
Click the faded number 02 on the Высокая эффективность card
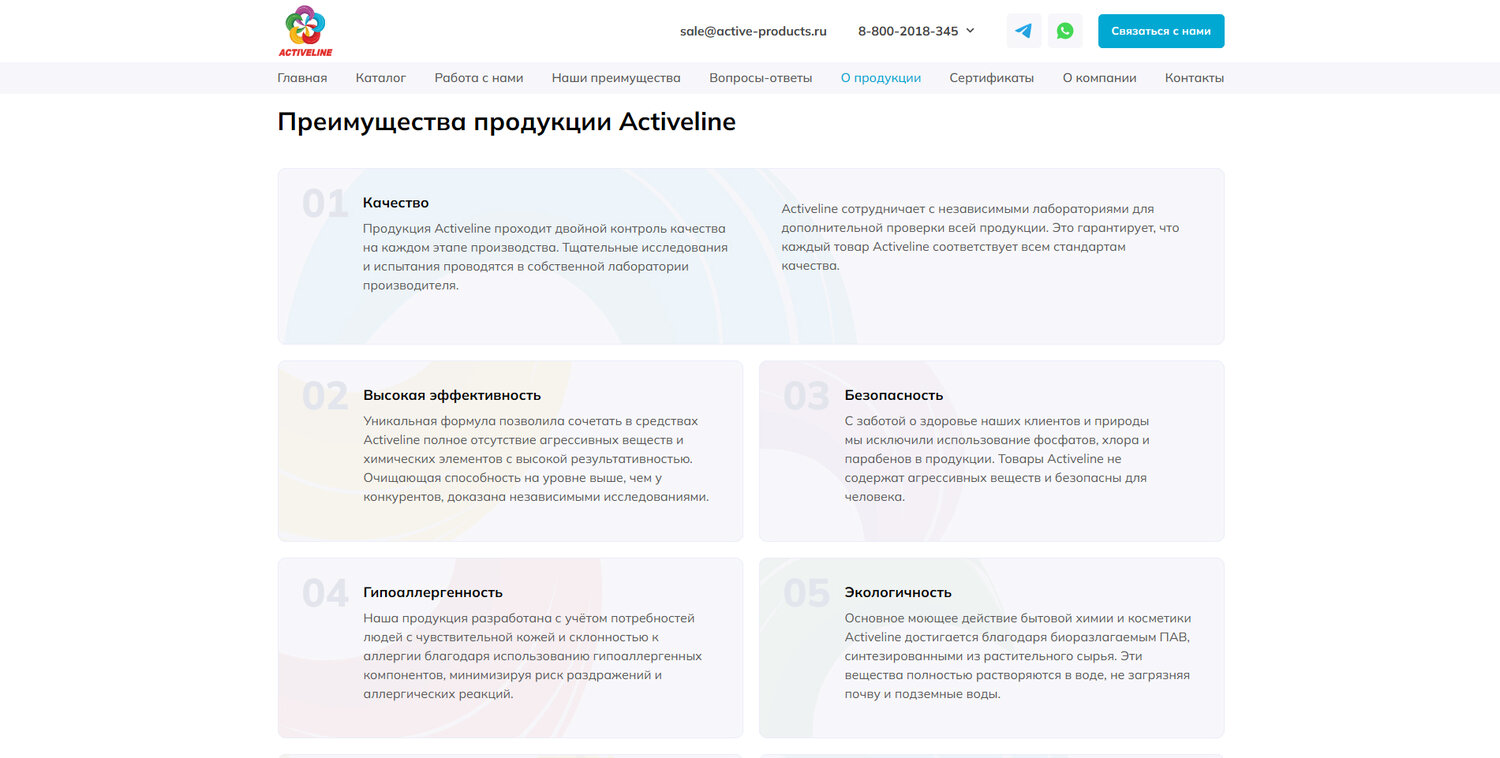coord(325,397)
